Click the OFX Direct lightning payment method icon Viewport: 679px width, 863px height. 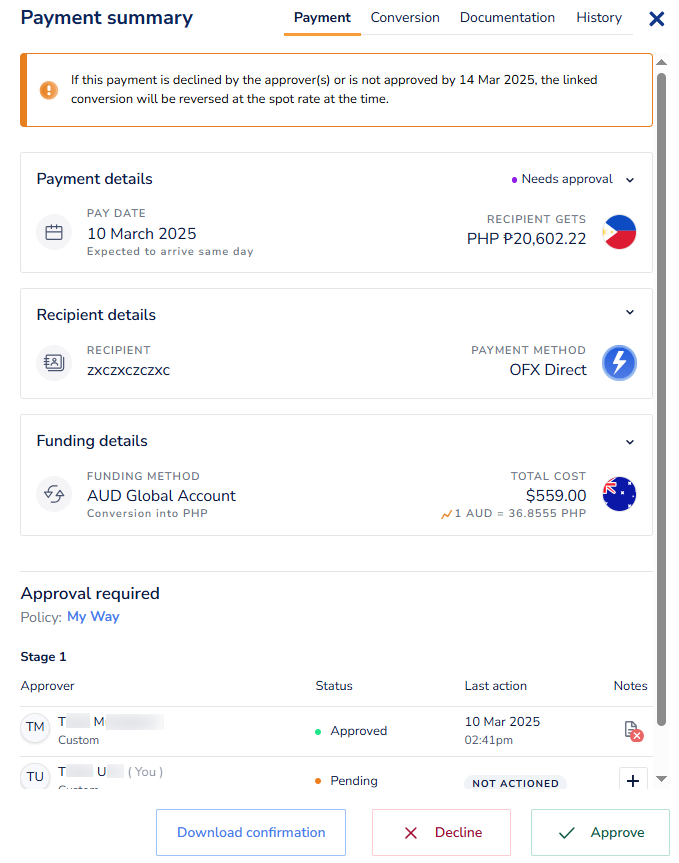point(619,362)
